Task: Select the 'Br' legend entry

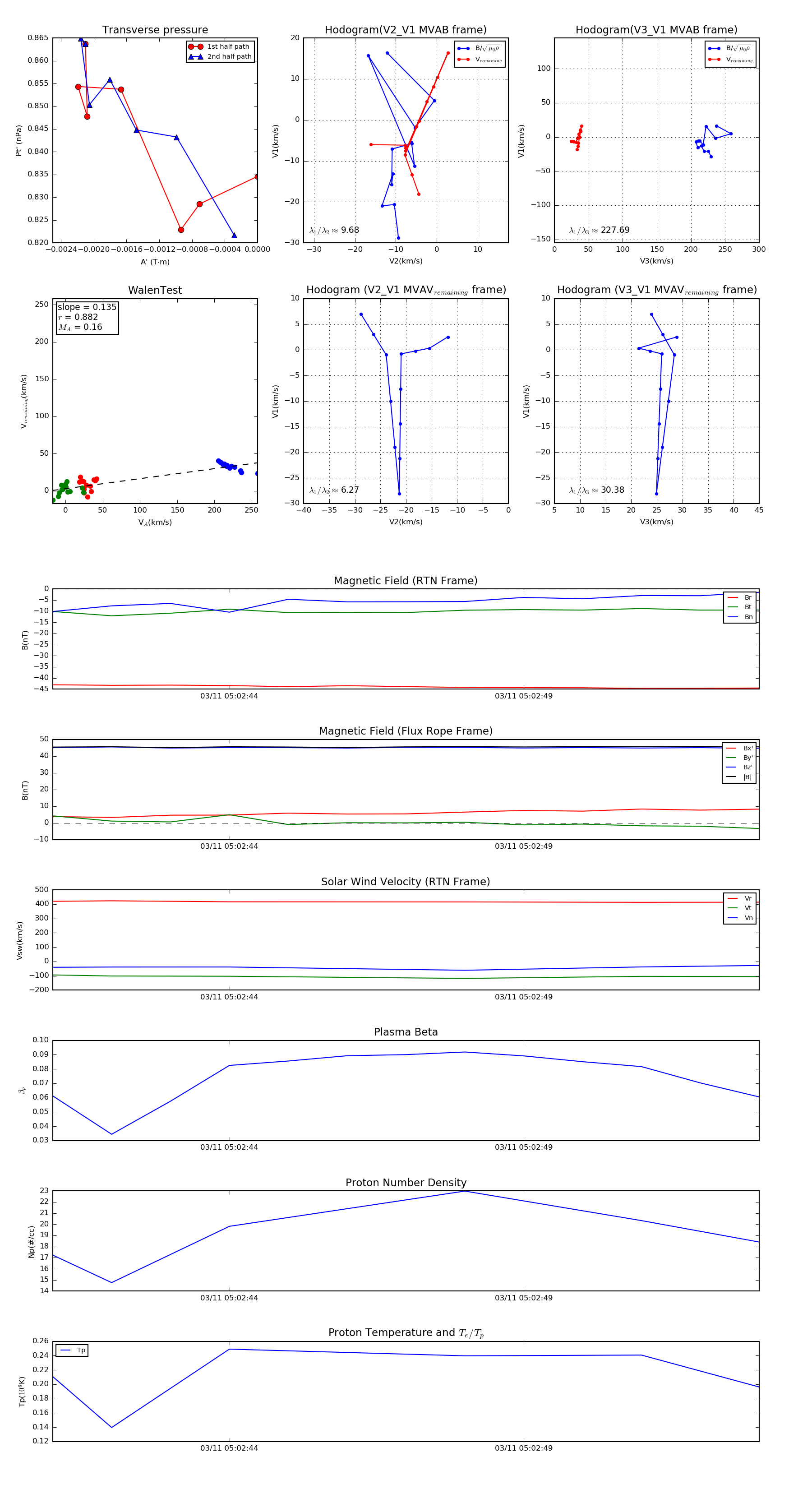Action: click(740, 598)
